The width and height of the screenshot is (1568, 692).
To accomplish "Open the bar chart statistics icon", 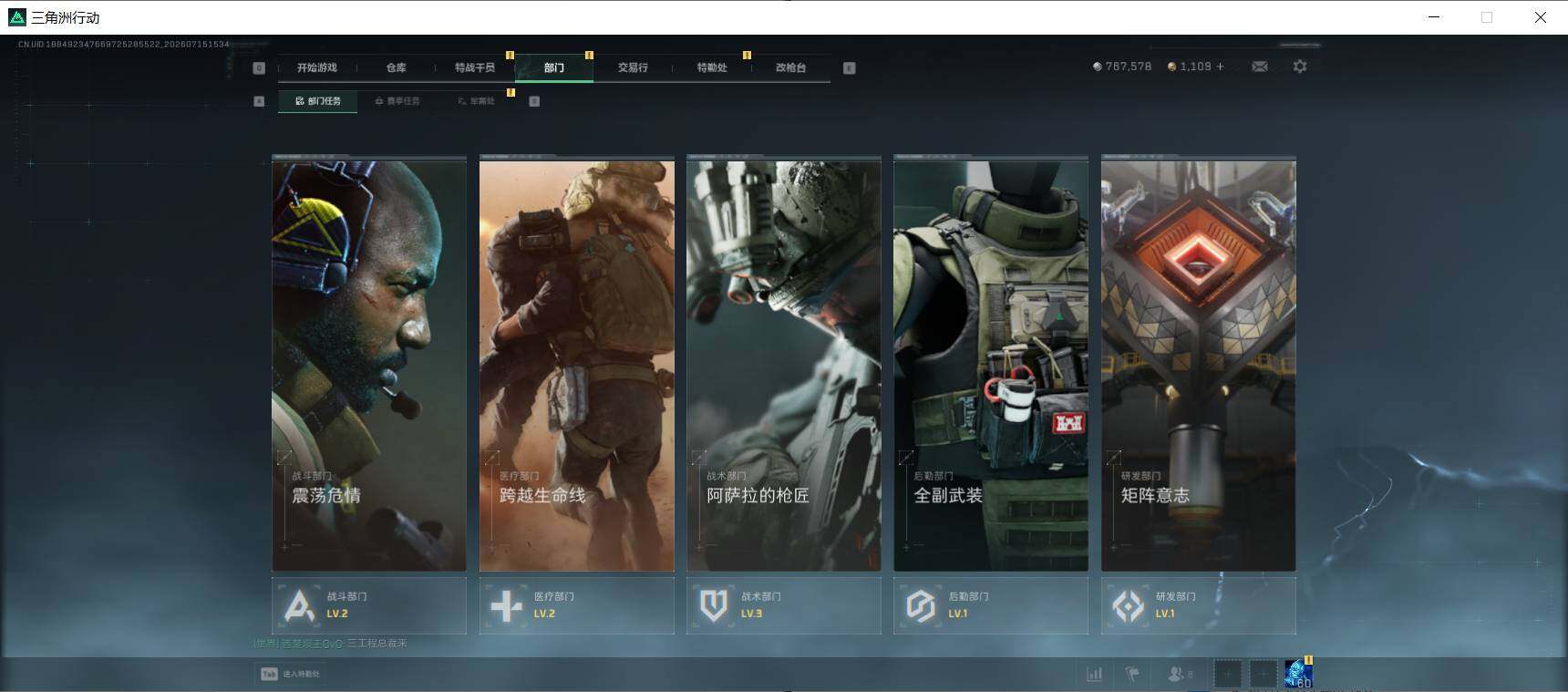I will pos(1094,674).
